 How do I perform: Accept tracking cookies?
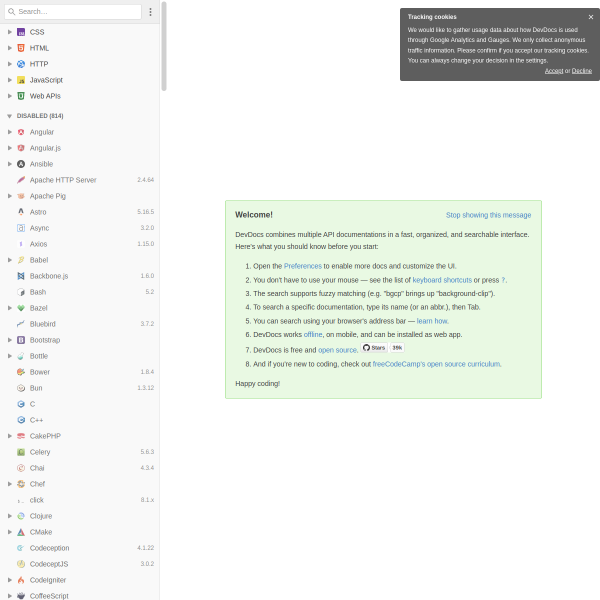point(554,71)
